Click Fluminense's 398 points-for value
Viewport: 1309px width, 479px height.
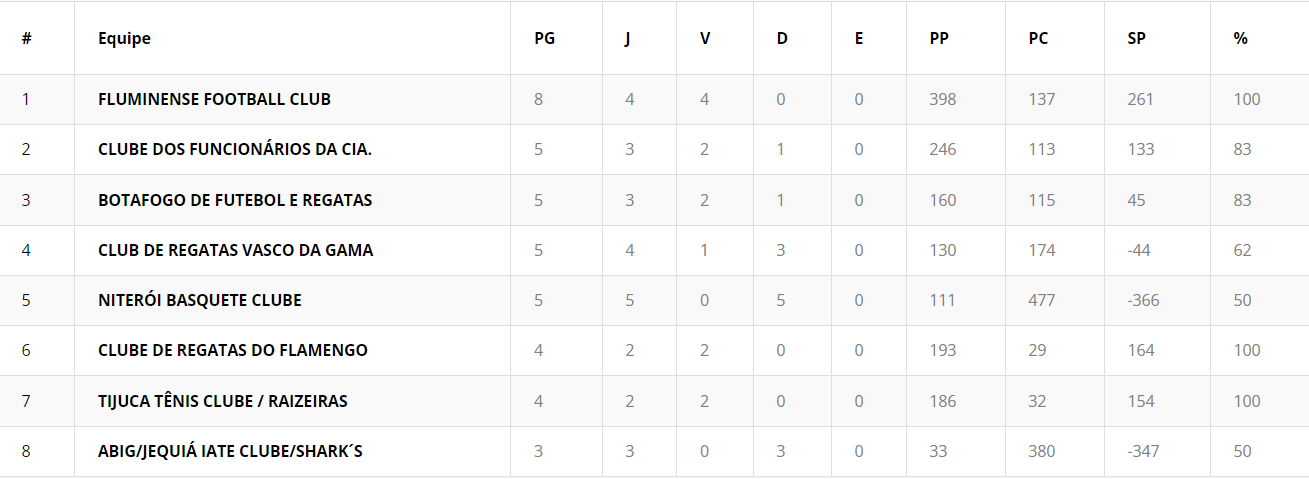point(942,100)
